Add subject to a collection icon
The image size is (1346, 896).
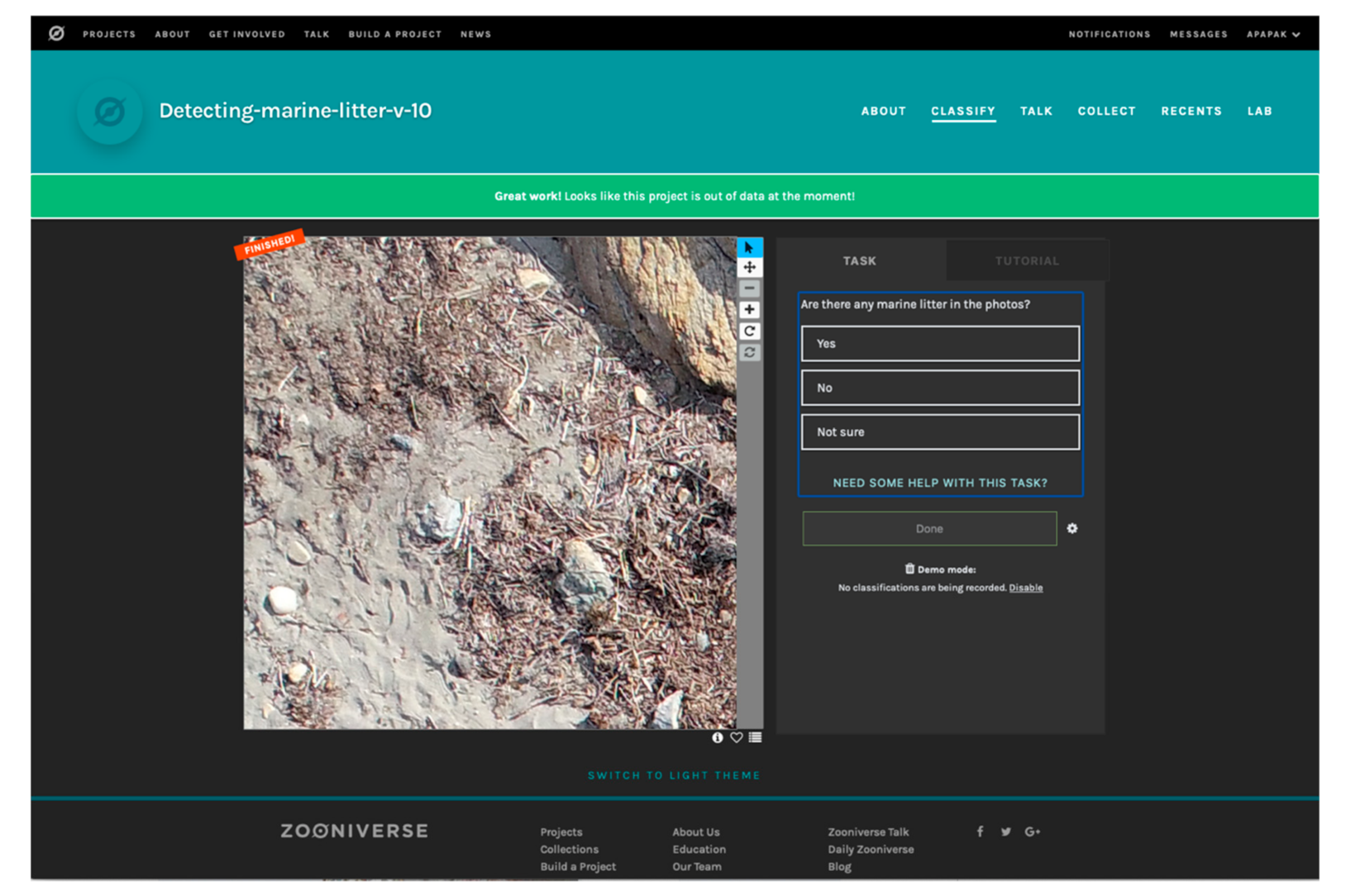[755, 737]
